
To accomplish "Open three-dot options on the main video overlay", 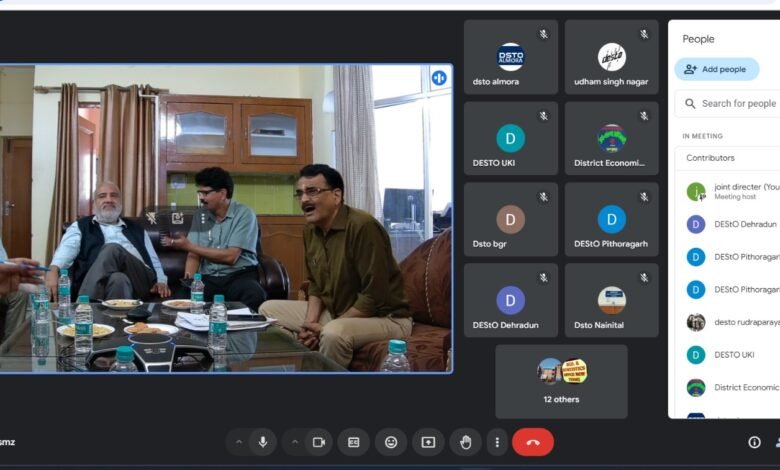I will (203, 217).
